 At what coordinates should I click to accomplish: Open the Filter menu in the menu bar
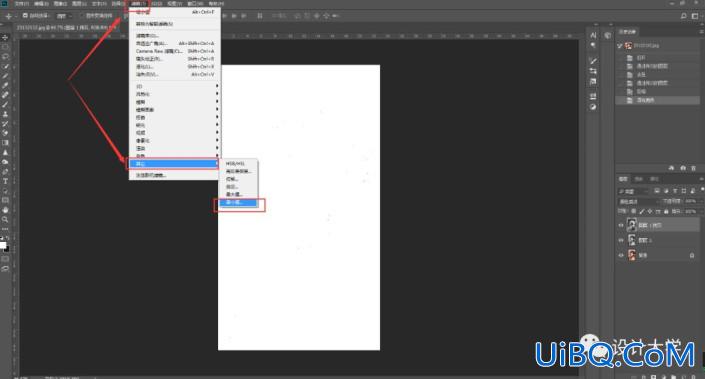click(138, 4)
